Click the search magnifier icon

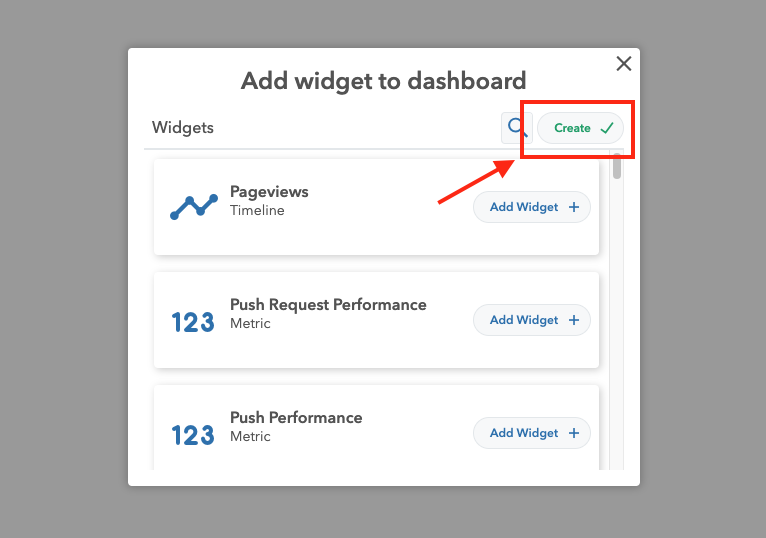(516, 128)
